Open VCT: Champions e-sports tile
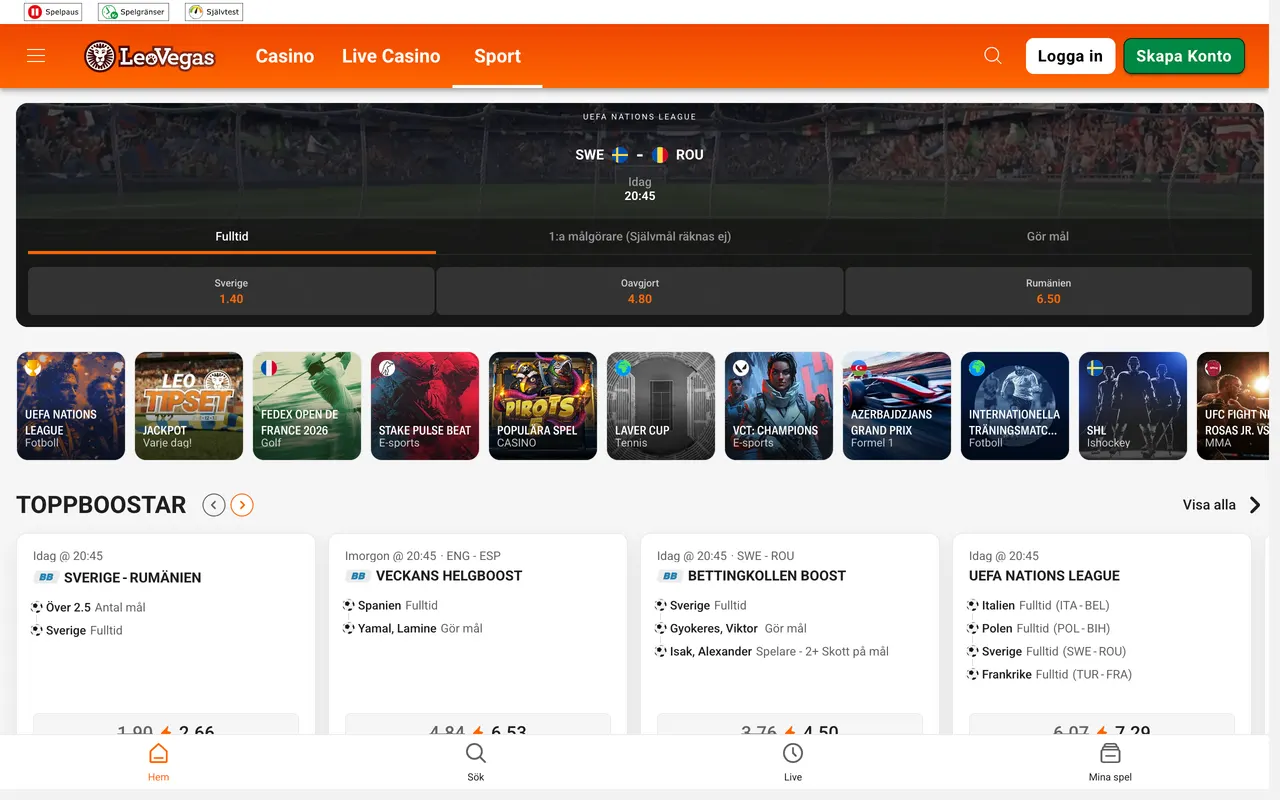Viewport: 1280px width, 800px height. tap(779, 406)
